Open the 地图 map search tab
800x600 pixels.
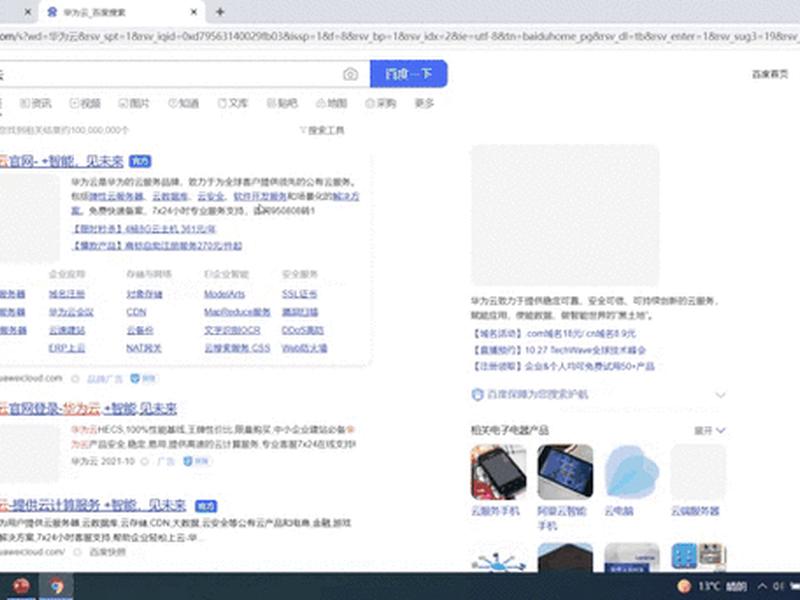coord(332,104)
